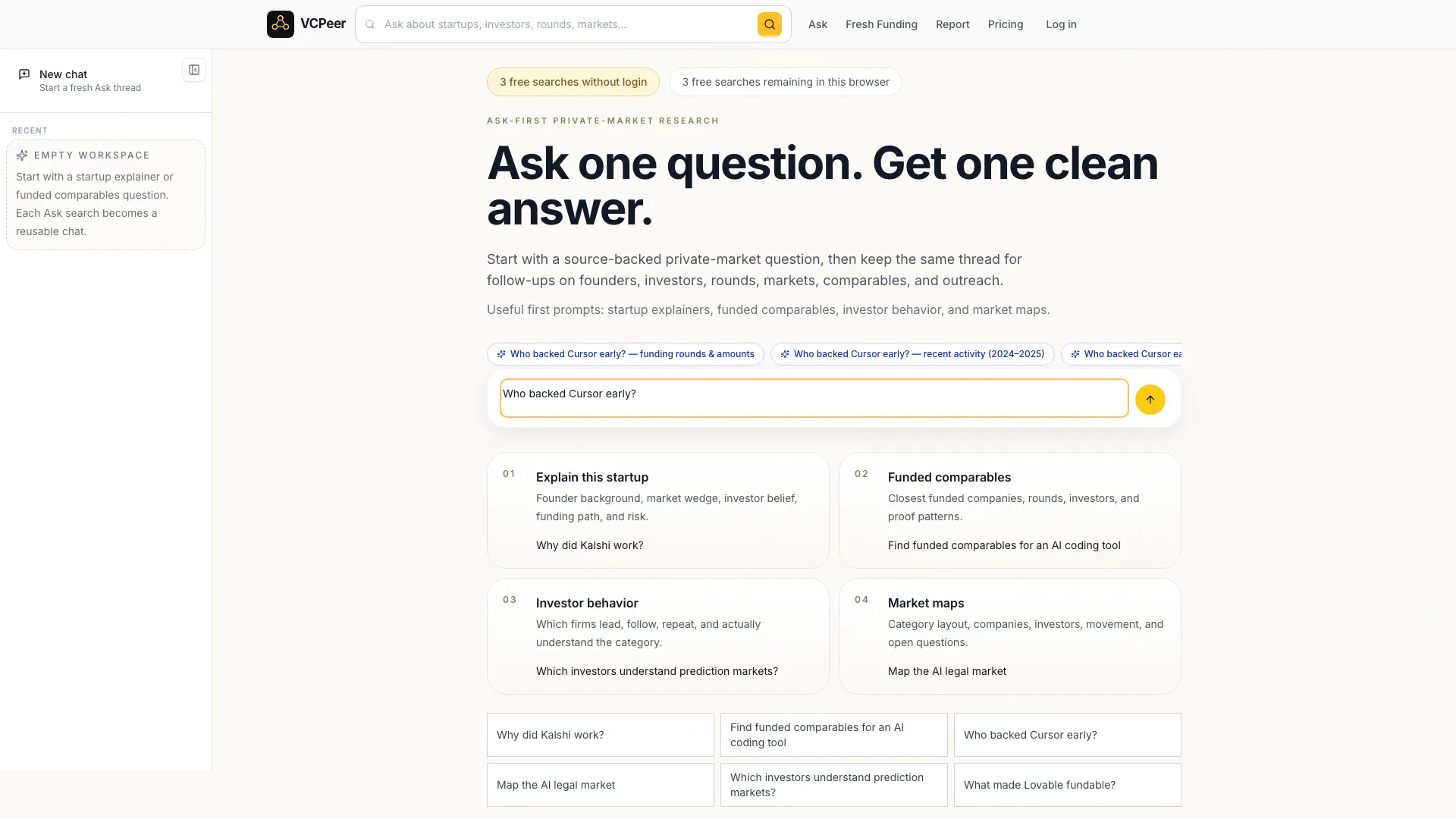Click the 'Recent' sidebar heading
1456x819 pixels.
click(x=30, y=130)
